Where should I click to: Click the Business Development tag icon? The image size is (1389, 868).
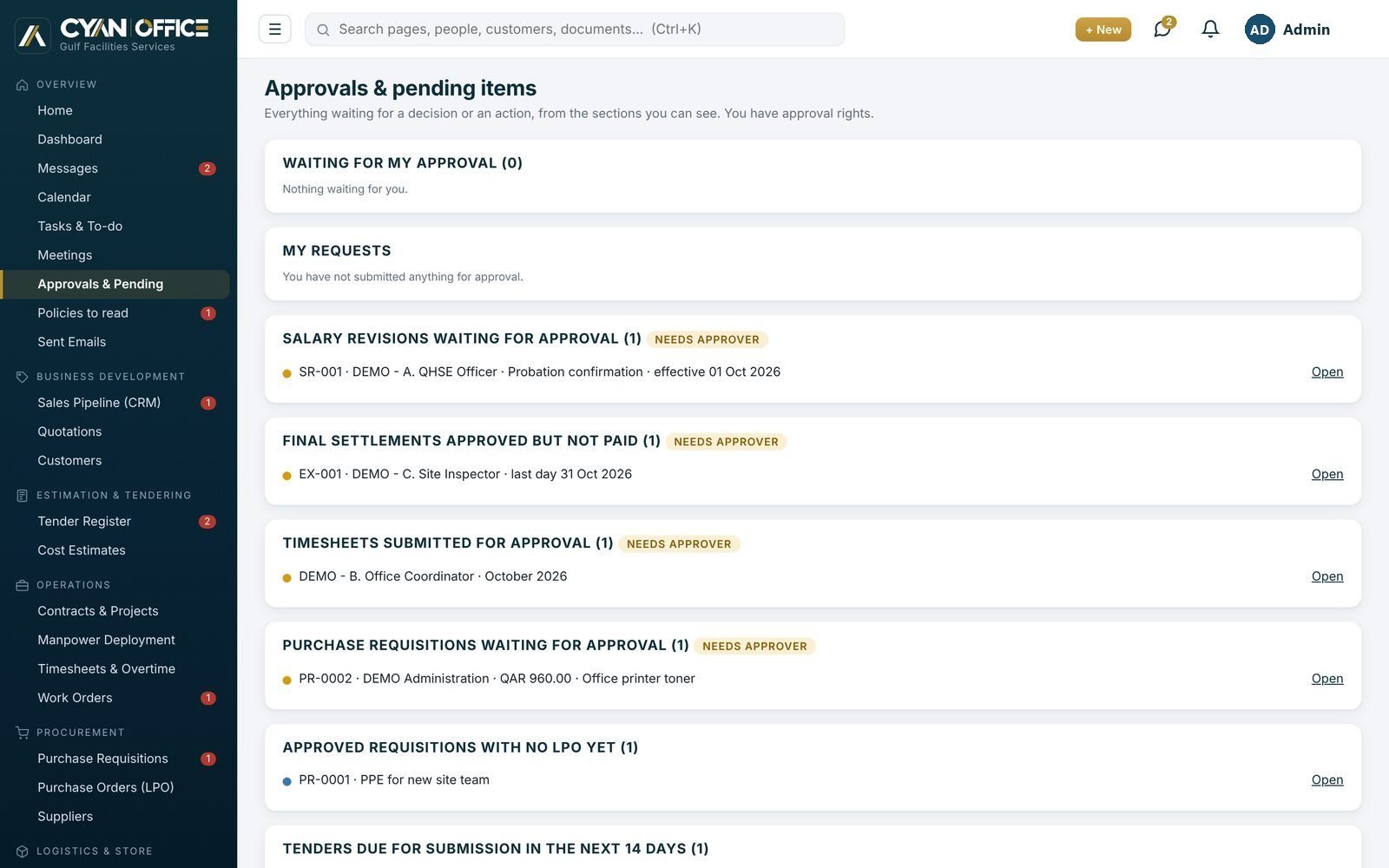[23, 377]
